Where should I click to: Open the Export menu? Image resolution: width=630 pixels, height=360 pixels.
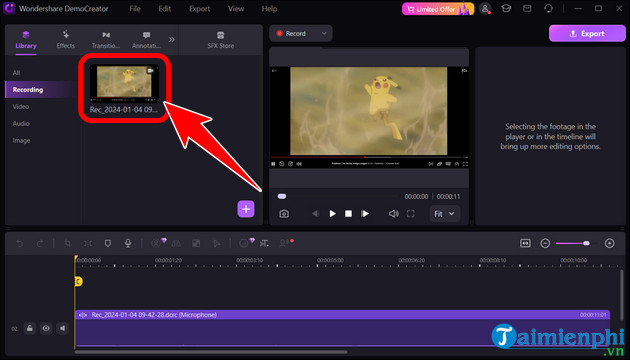200,8
